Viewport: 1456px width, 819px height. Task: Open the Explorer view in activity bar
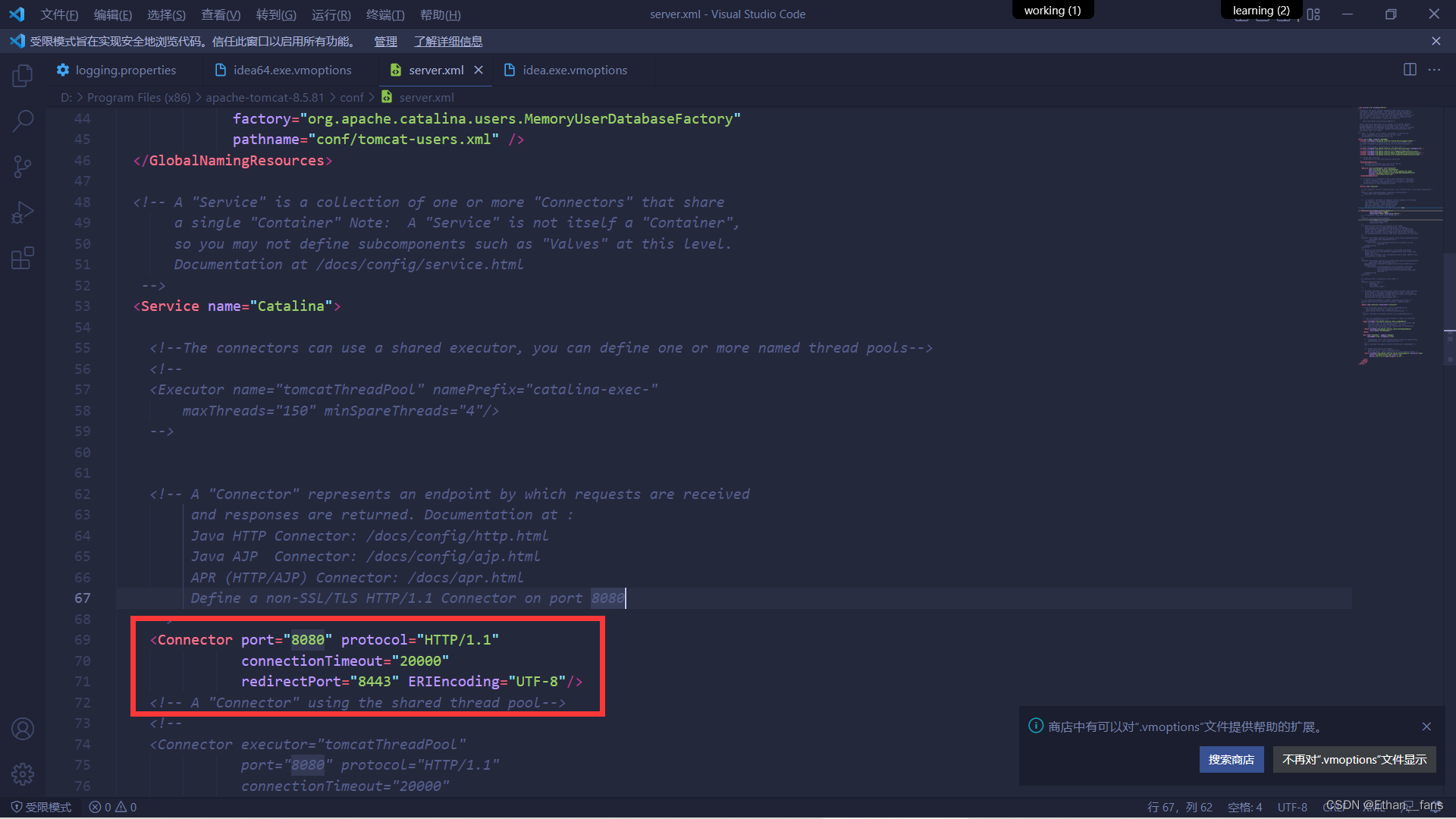click(23, 75)
